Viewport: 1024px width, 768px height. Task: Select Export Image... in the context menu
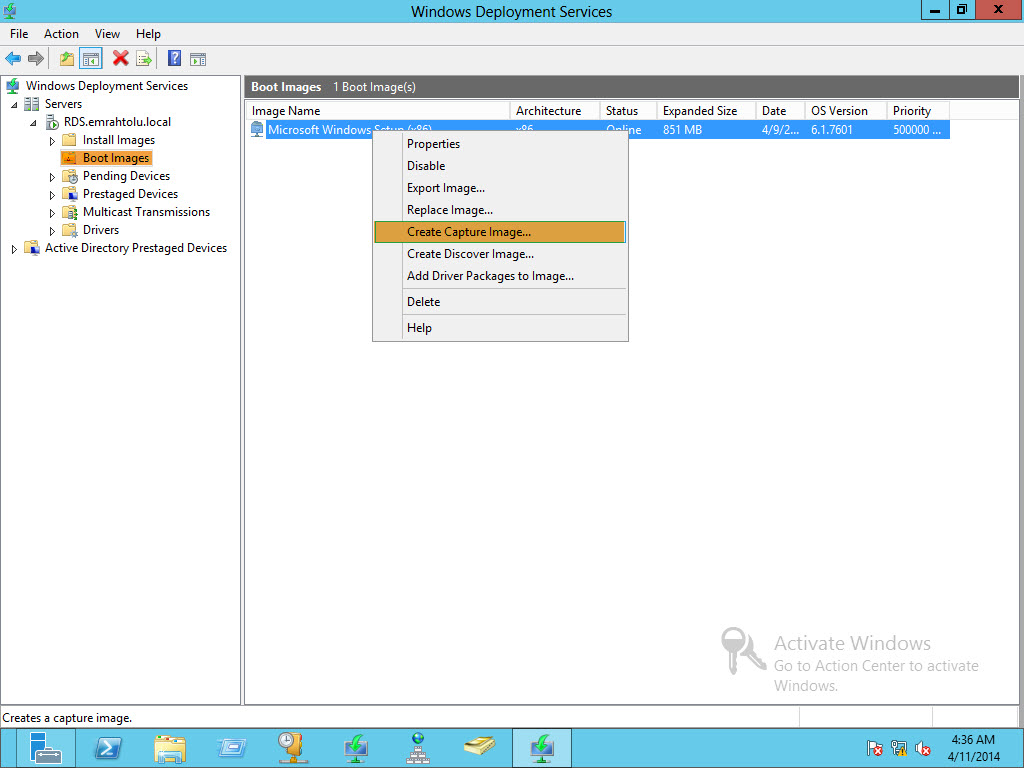(500, 188)
